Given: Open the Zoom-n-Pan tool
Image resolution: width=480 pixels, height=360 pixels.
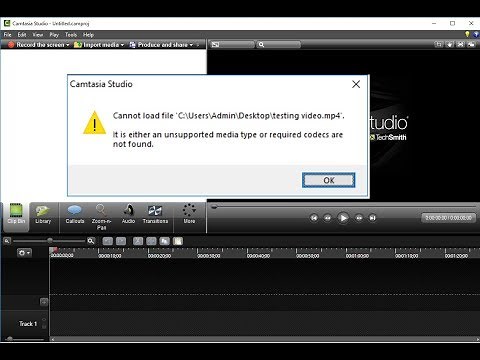Looking at the screenshot, I should [101, 217].
